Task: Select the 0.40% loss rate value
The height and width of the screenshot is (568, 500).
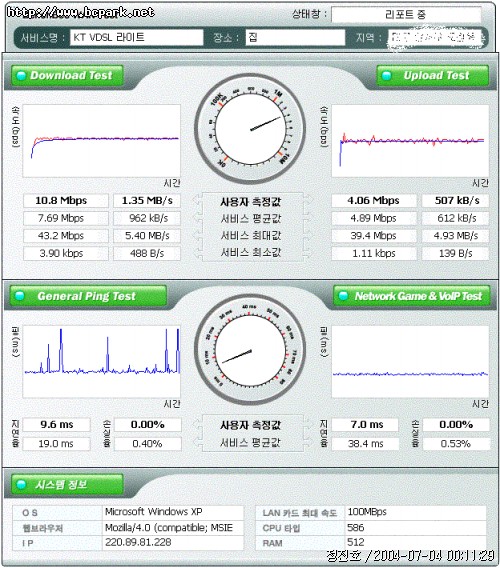Action: (148, 444)
